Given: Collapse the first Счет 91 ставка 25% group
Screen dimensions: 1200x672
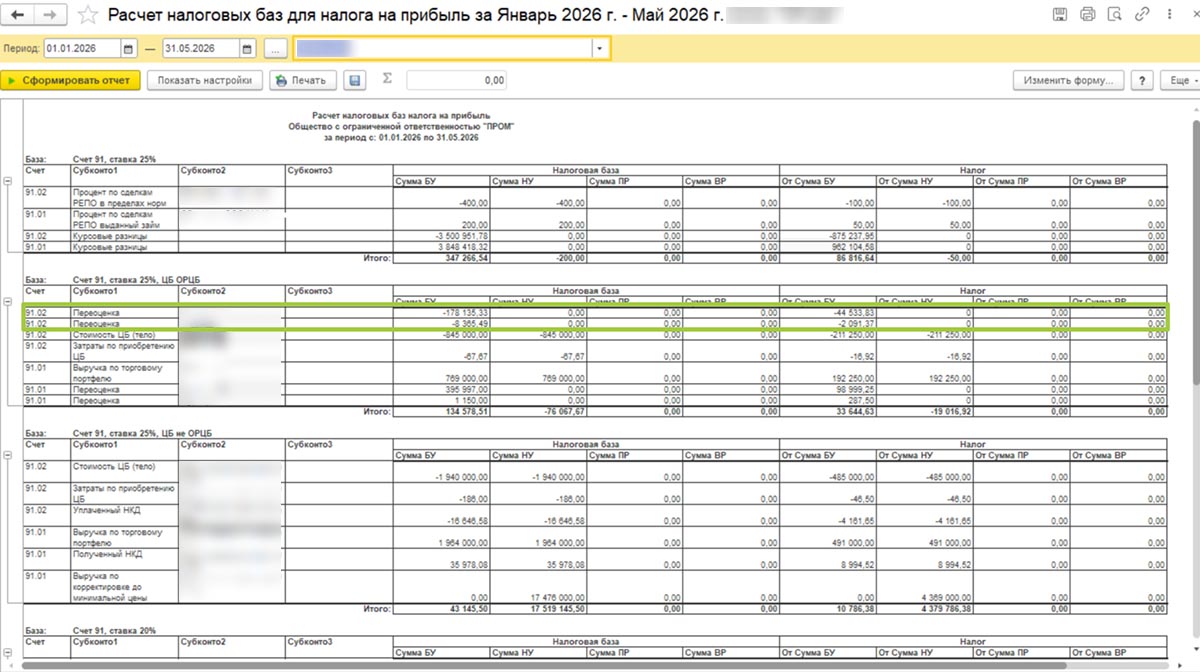Looking at the screenshot, I should pyautogui.click(x=9, y=181).
